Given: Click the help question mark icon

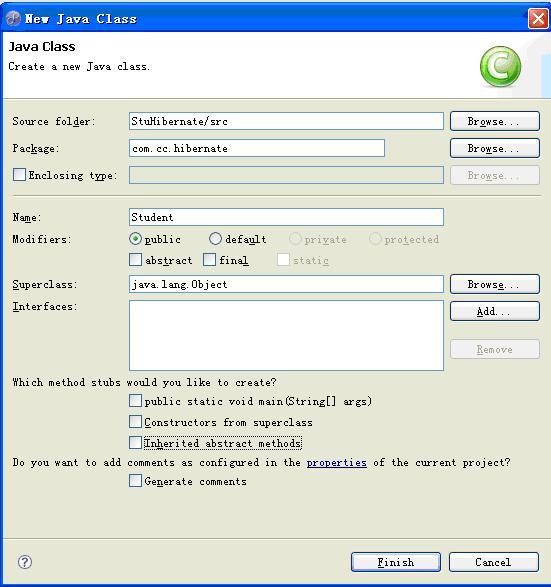Looking at the screenshot, I should pos(25,562).
